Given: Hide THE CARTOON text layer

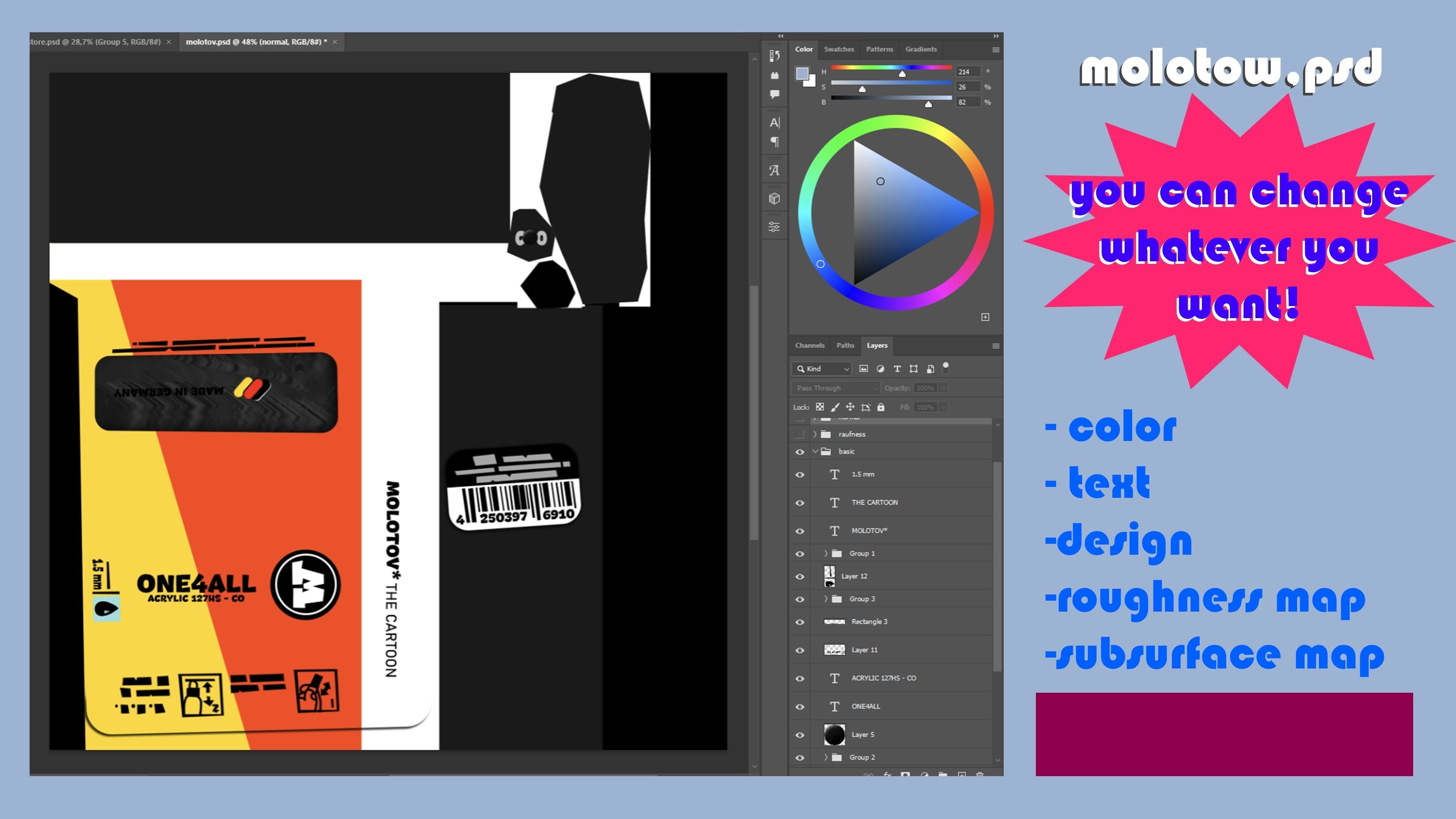Looking at the screenshot, I should [x=800, y=502].
